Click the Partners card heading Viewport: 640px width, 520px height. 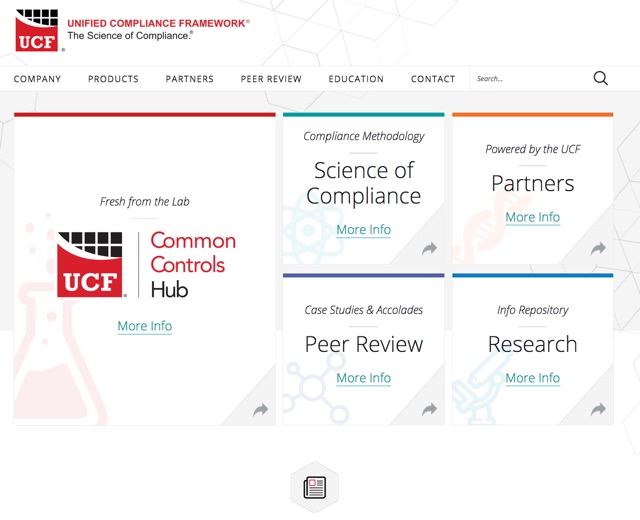tap(532, 184)
